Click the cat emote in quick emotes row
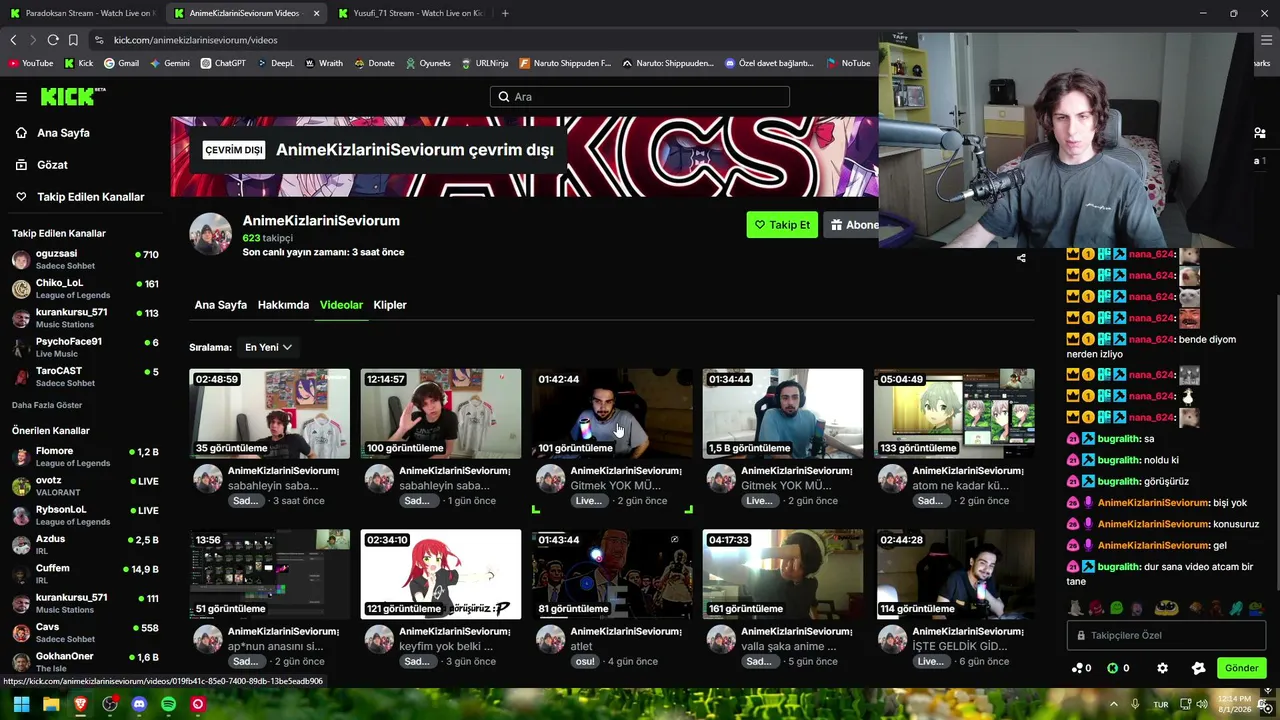 [1075, 608]
